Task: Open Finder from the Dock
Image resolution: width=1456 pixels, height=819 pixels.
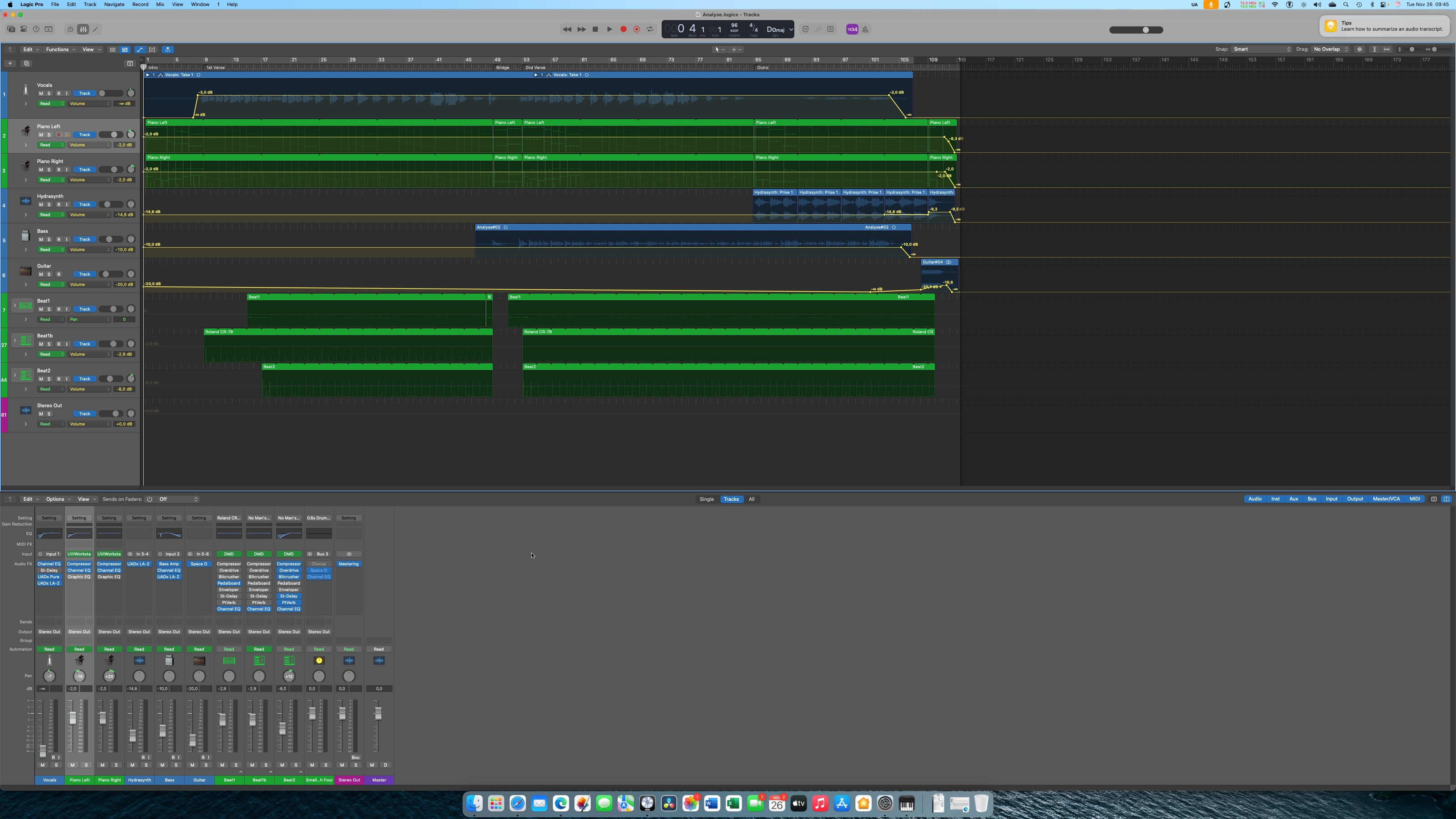Action: (x=475, y=803)
